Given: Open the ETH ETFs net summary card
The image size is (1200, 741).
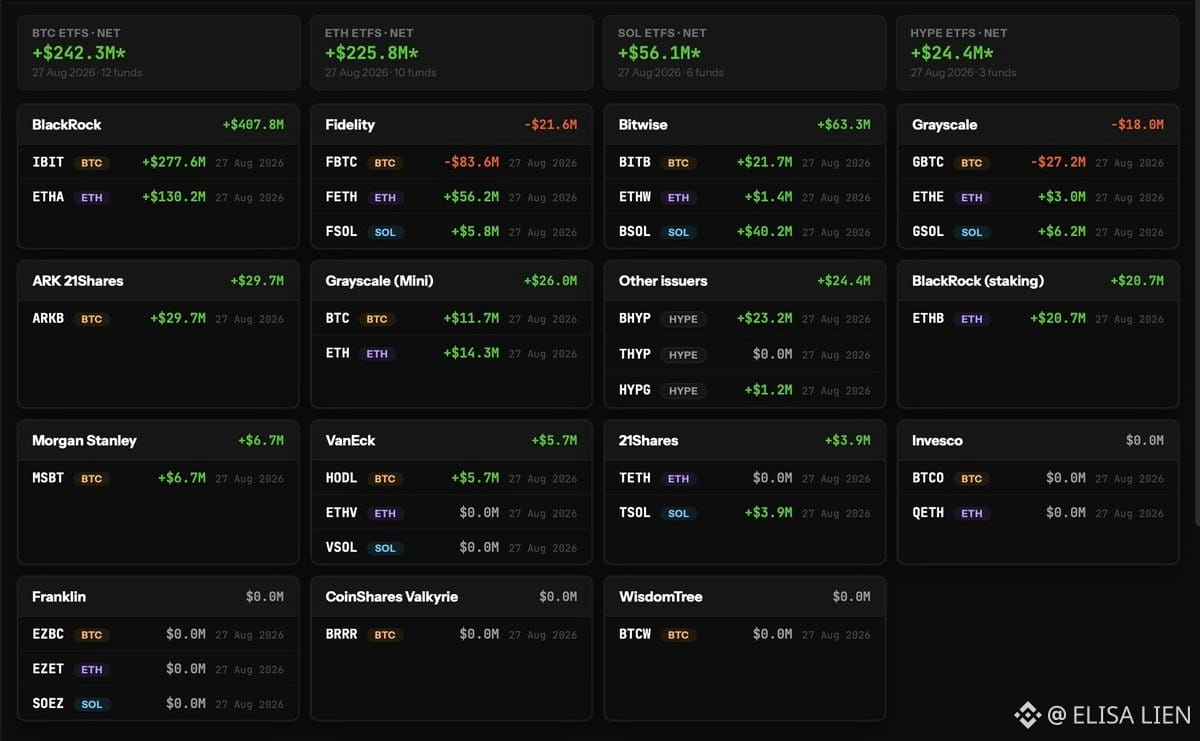Looking at the screenshot, I should (451, 53).
